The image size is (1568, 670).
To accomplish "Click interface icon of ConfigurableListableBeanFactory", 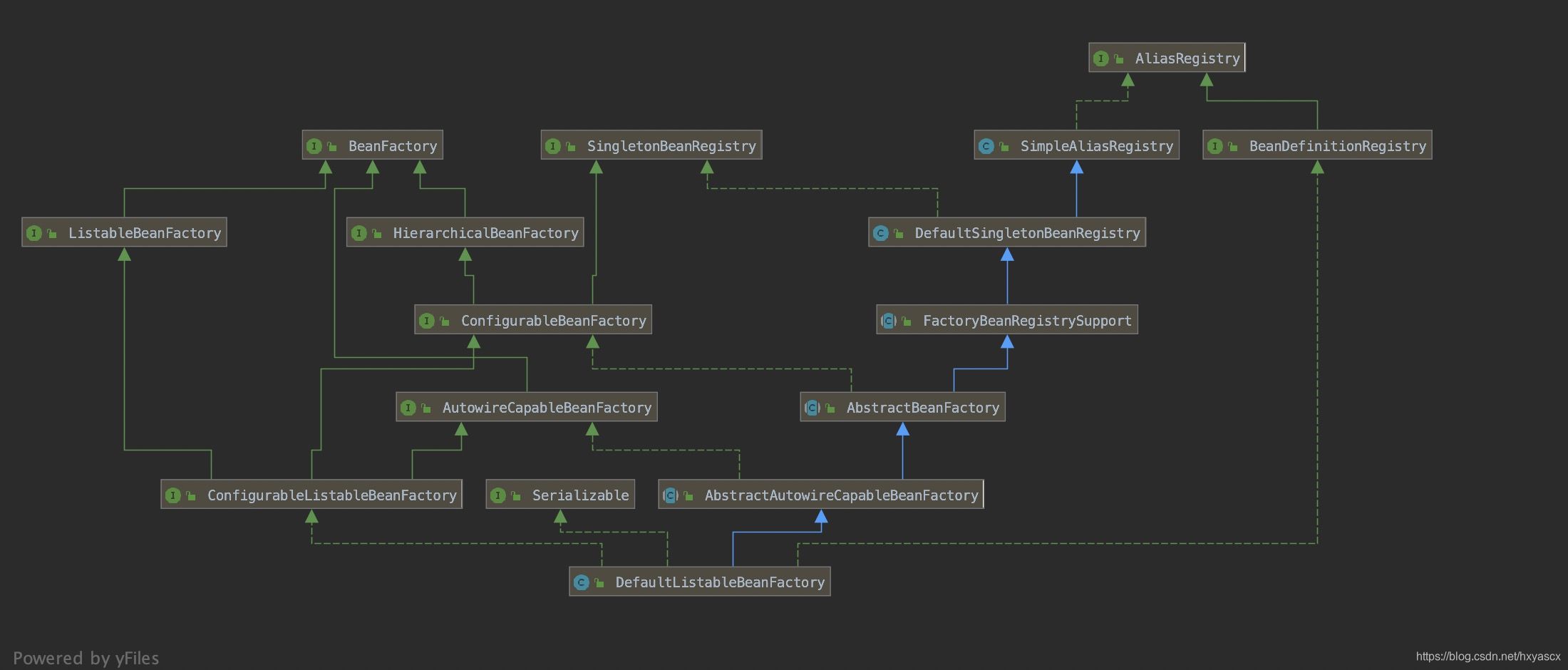I will (173, 495).
